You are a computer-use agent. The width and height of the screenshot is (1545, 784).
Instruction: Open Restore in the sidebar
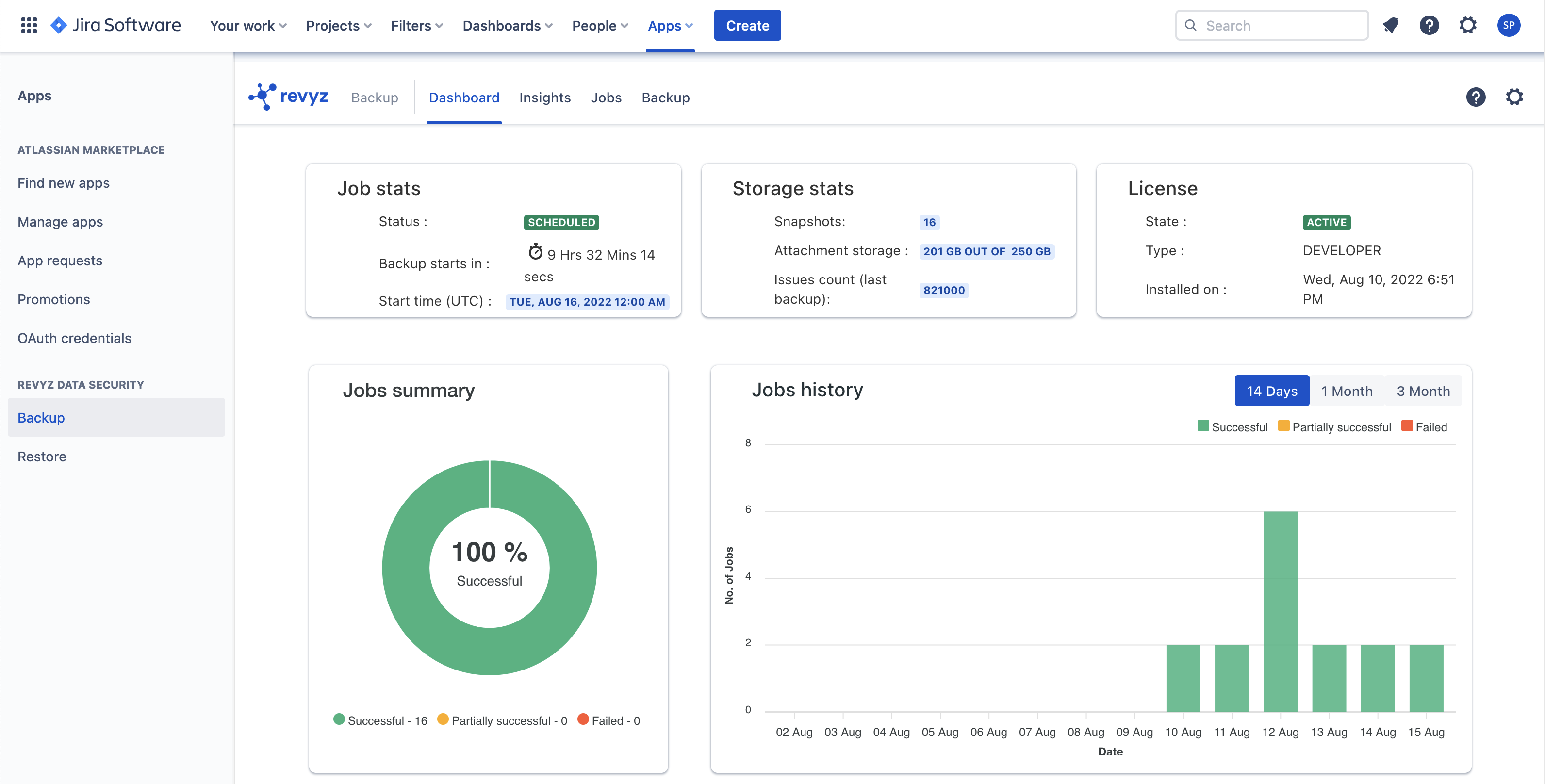pos(41,456)
